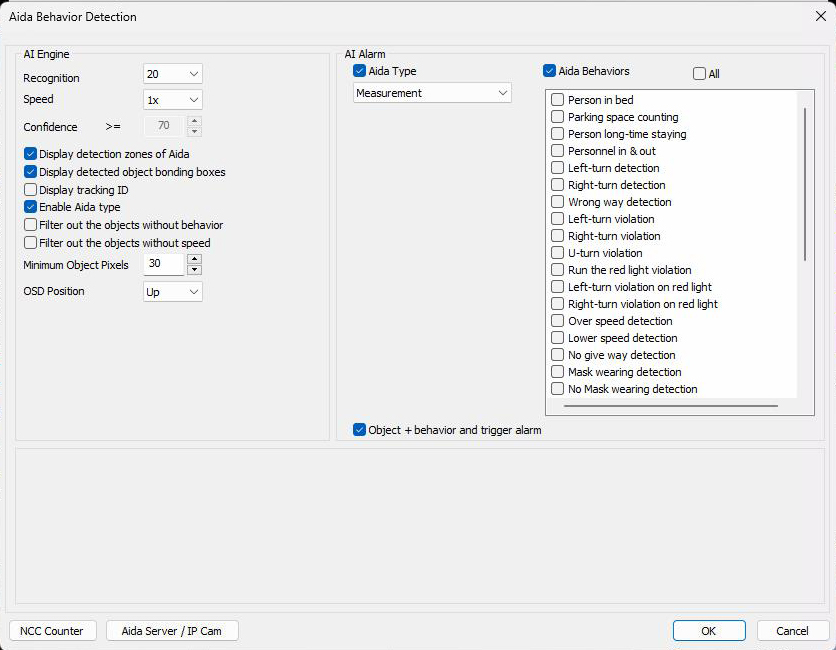Viewport: 836px width, 650px height.
Task: Open the Measurement Aida Type dropdown
Action: click(432, 93)
